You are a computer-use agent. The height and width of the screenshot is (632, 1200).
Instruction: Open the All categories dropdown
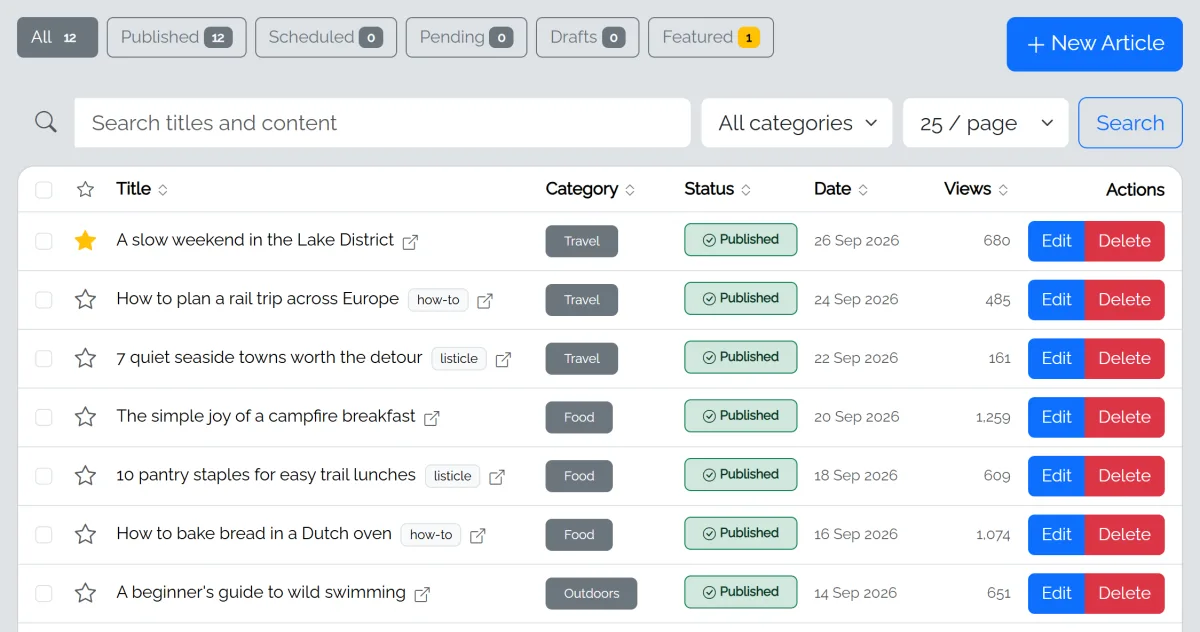797,123
